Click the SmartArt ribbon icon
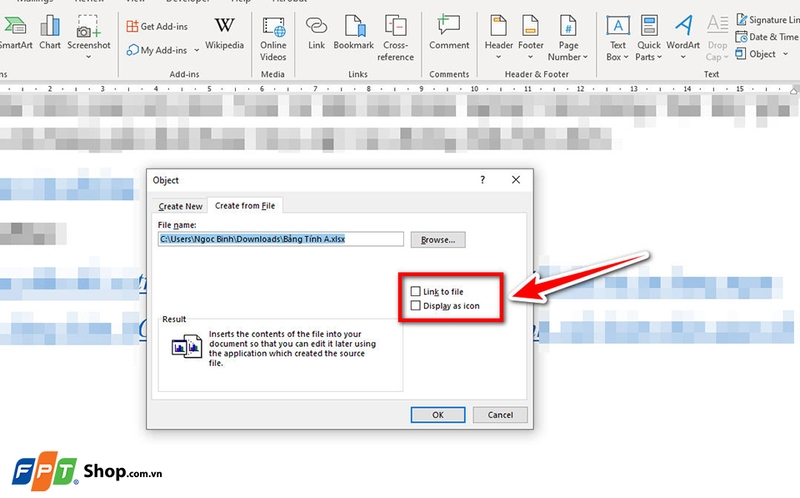Image resolution: width=800 pixels, height=498 pixels. (x=14, y=34)
